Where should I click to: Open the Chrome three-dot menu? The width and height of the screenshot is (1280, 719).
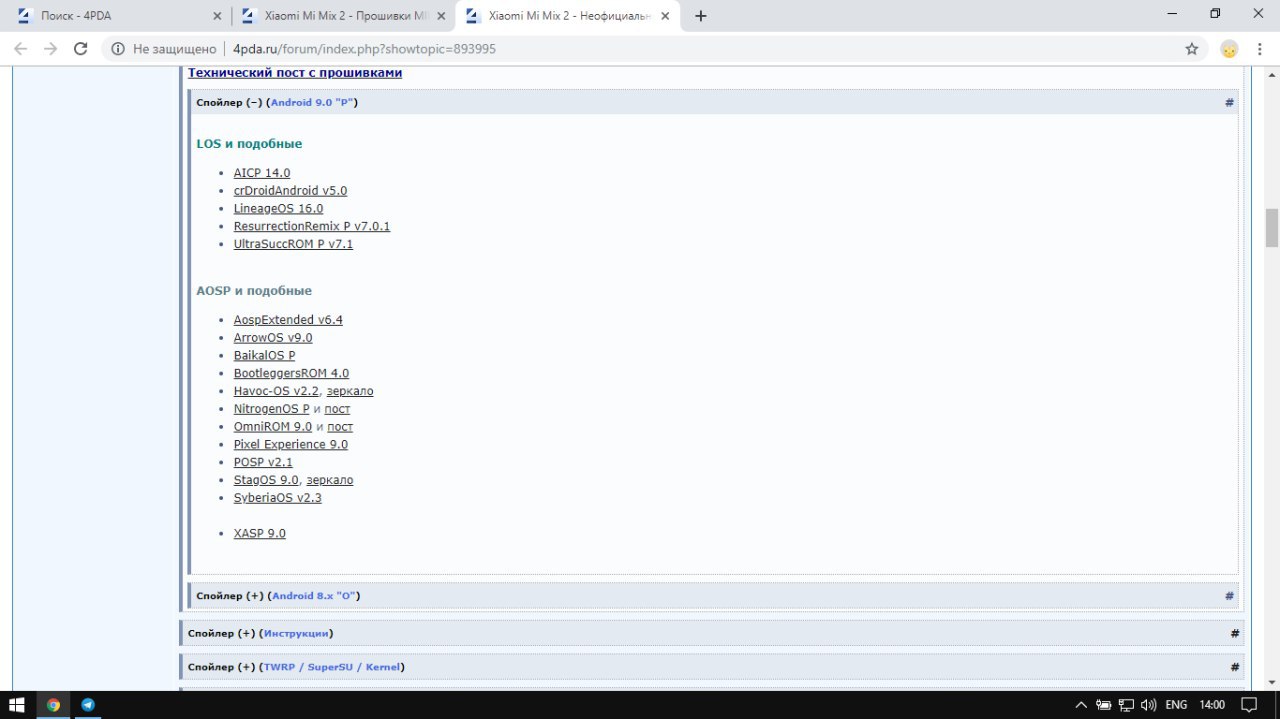[x=1262, y=49]
